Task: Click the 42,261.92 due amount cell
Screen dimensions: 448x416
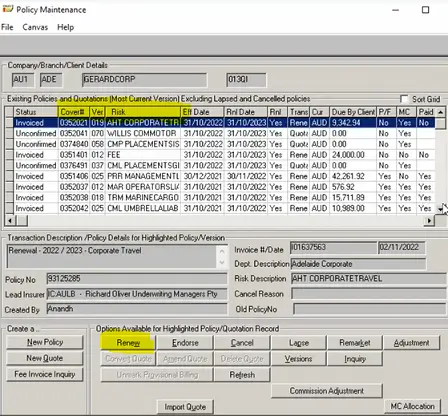Action: pos(353,176)
